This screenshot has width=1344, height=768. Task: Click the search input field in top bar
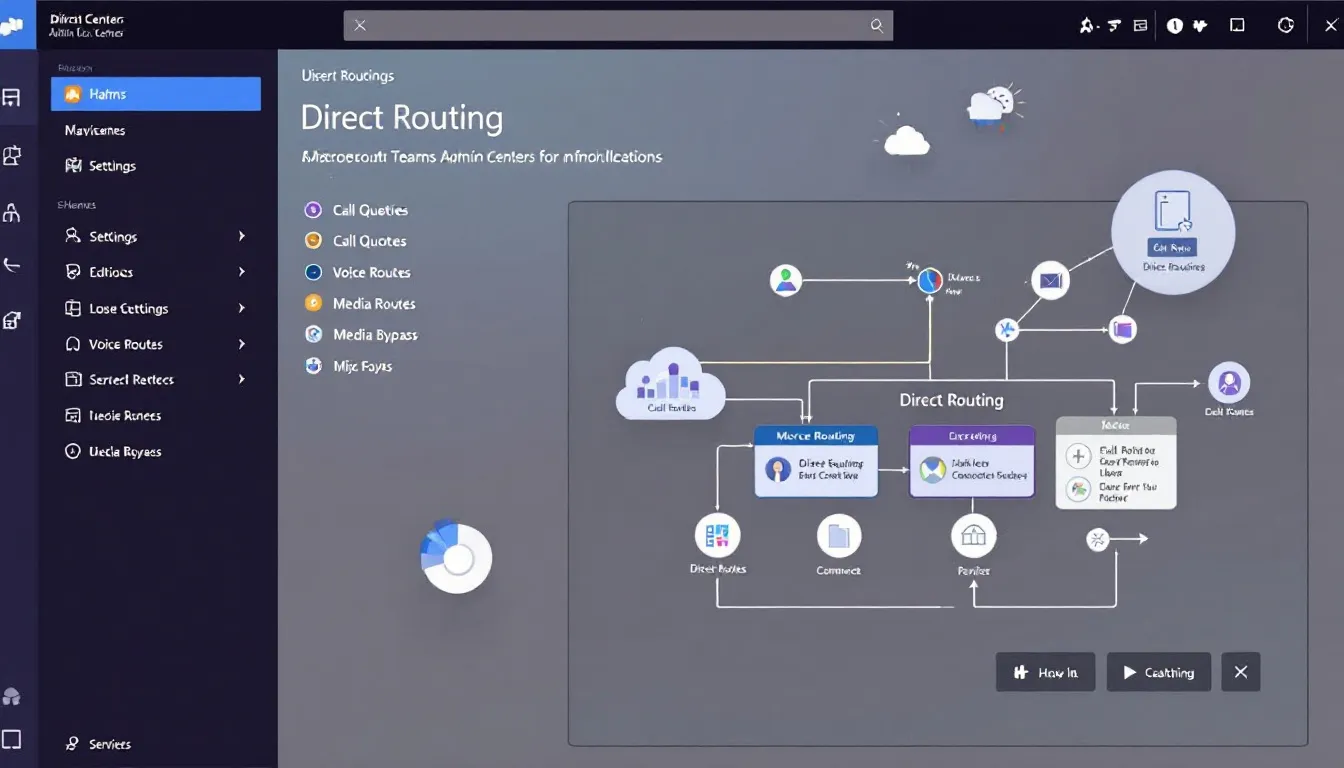[x=618, y=26]
